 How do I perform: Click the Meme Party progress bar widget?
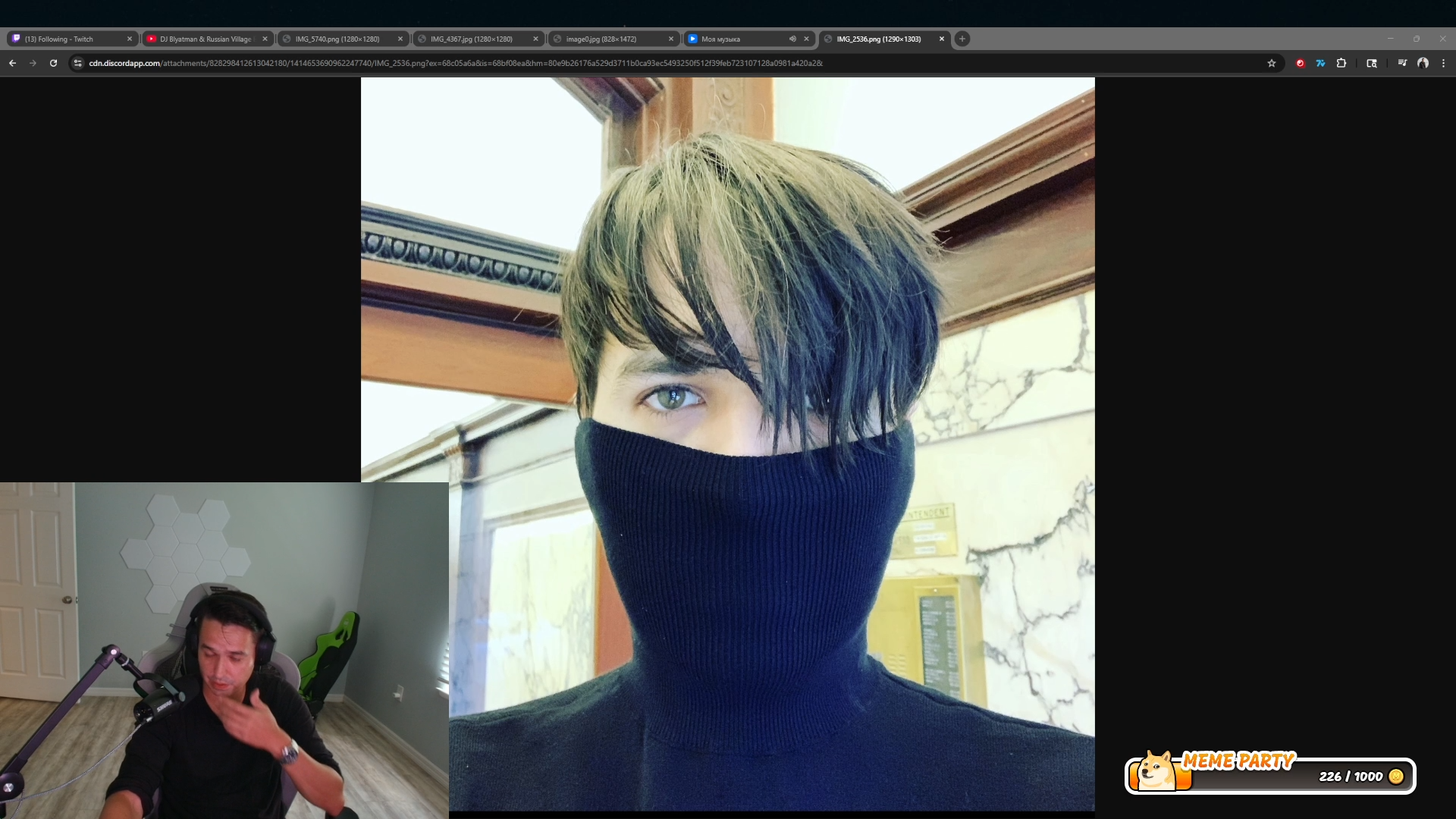[1270, 776]
